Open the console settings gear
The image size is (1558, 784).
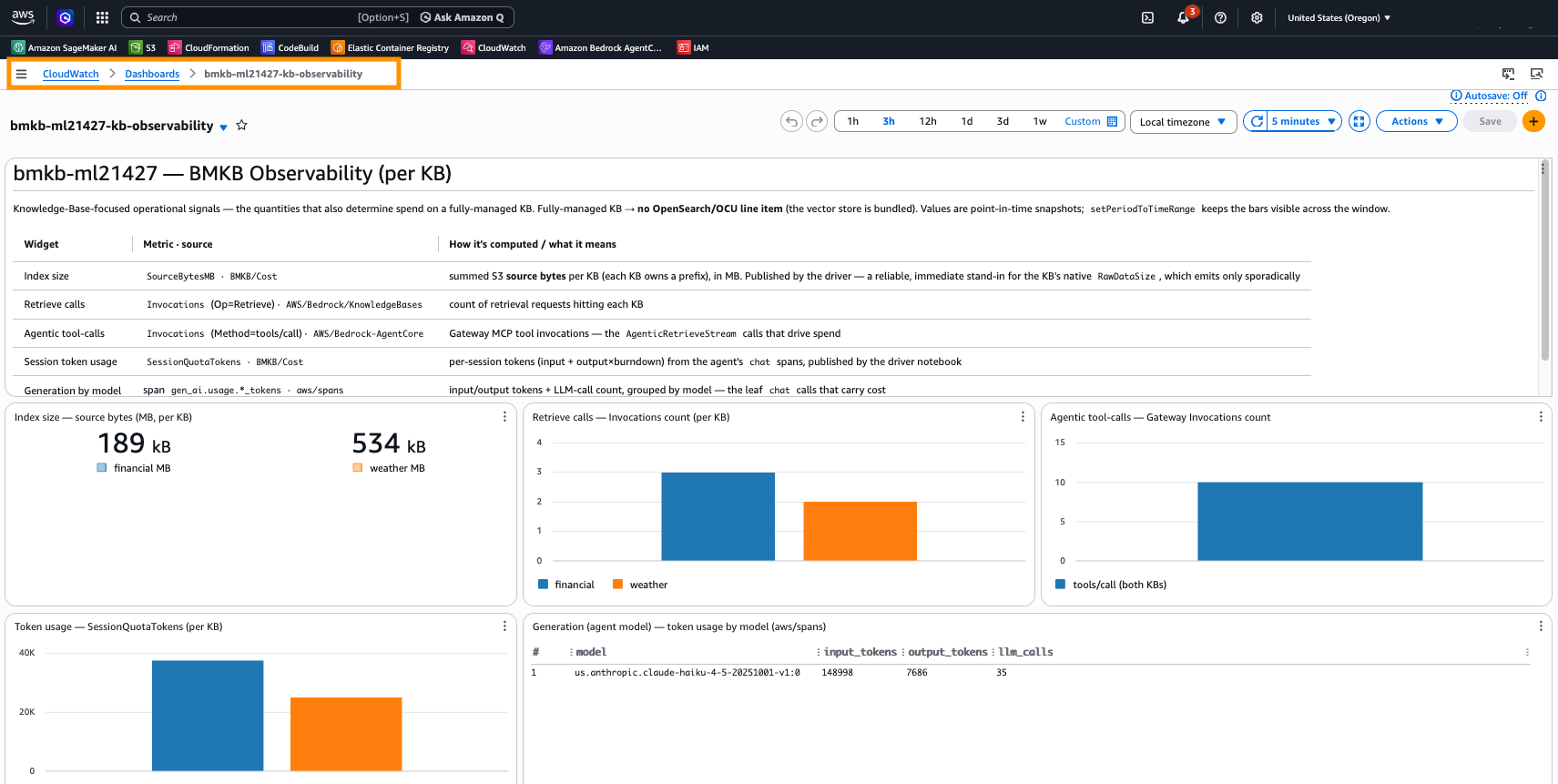1257,17
